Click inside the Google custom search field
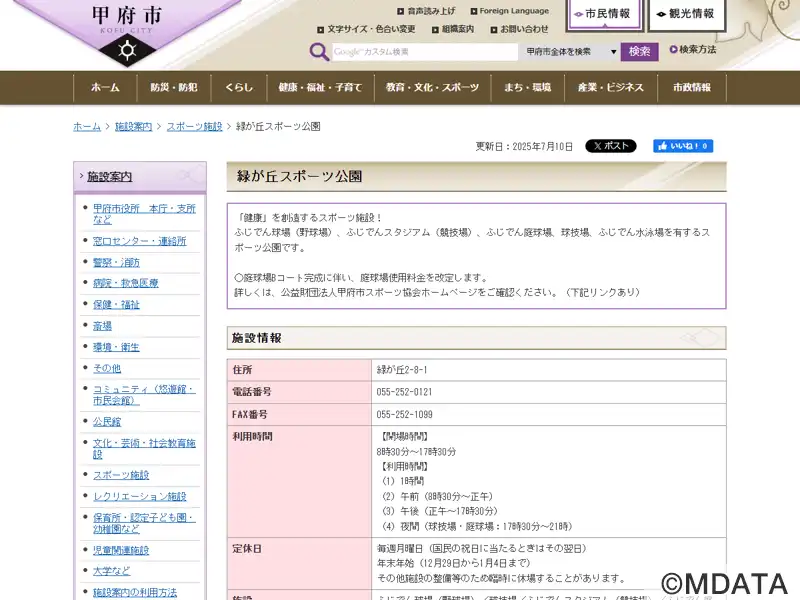 425,52
